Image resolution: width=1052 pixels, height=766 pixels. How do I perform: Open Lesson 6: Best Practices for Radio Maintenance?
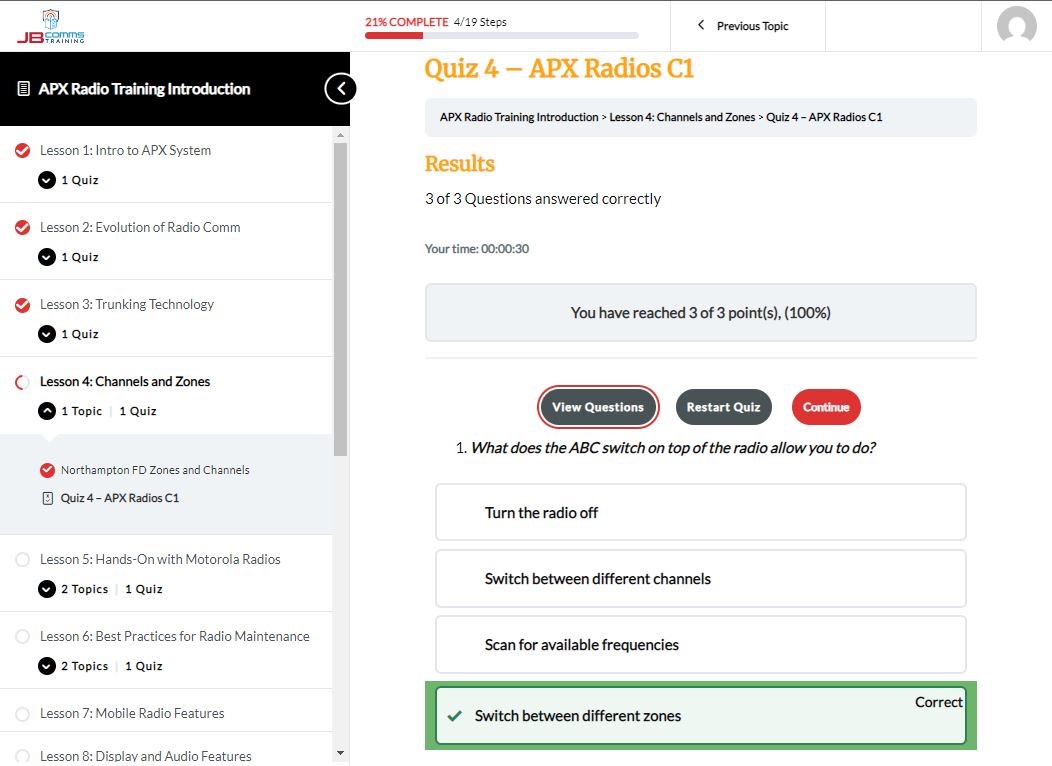click(x=174, y=637)
